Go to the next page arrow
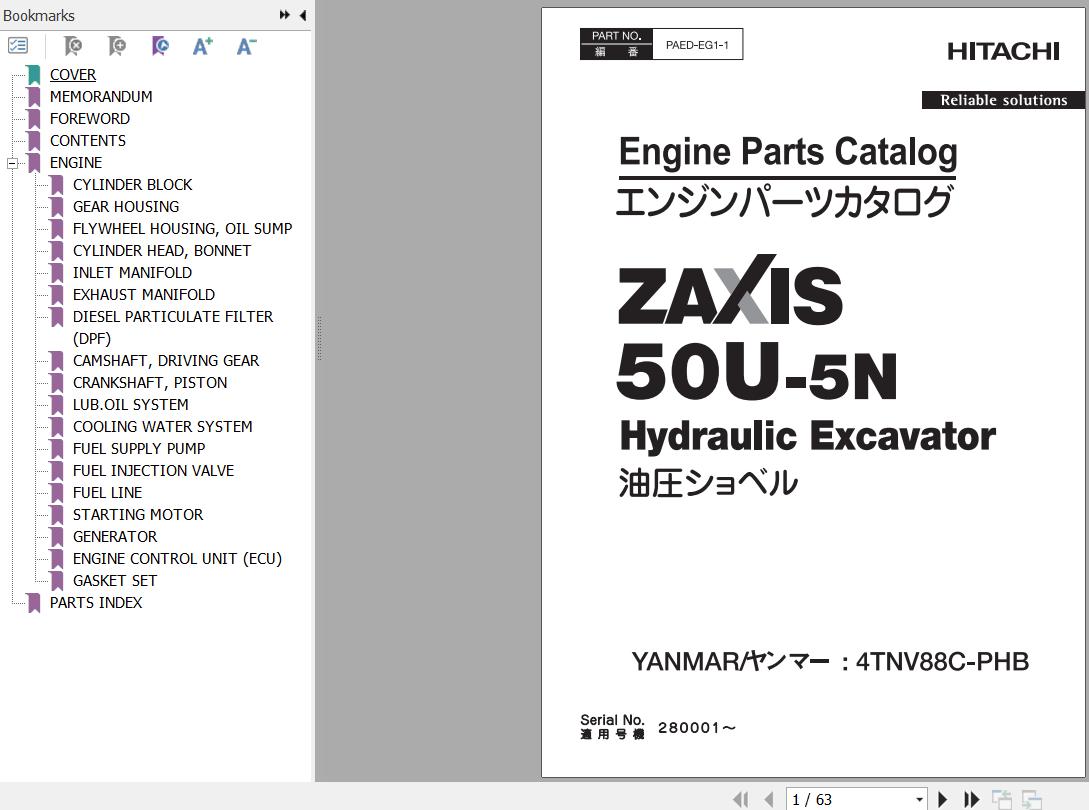Screen dimensions: 1089x810 point(942,800)
